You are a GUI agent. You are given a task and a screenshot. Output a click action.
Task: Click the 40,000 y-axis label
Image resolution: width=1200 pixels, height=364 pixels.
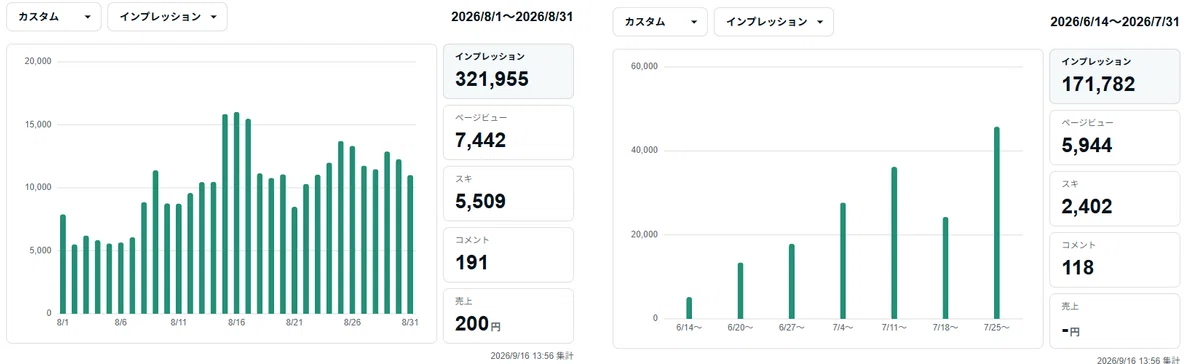click(x=643, y=151)
